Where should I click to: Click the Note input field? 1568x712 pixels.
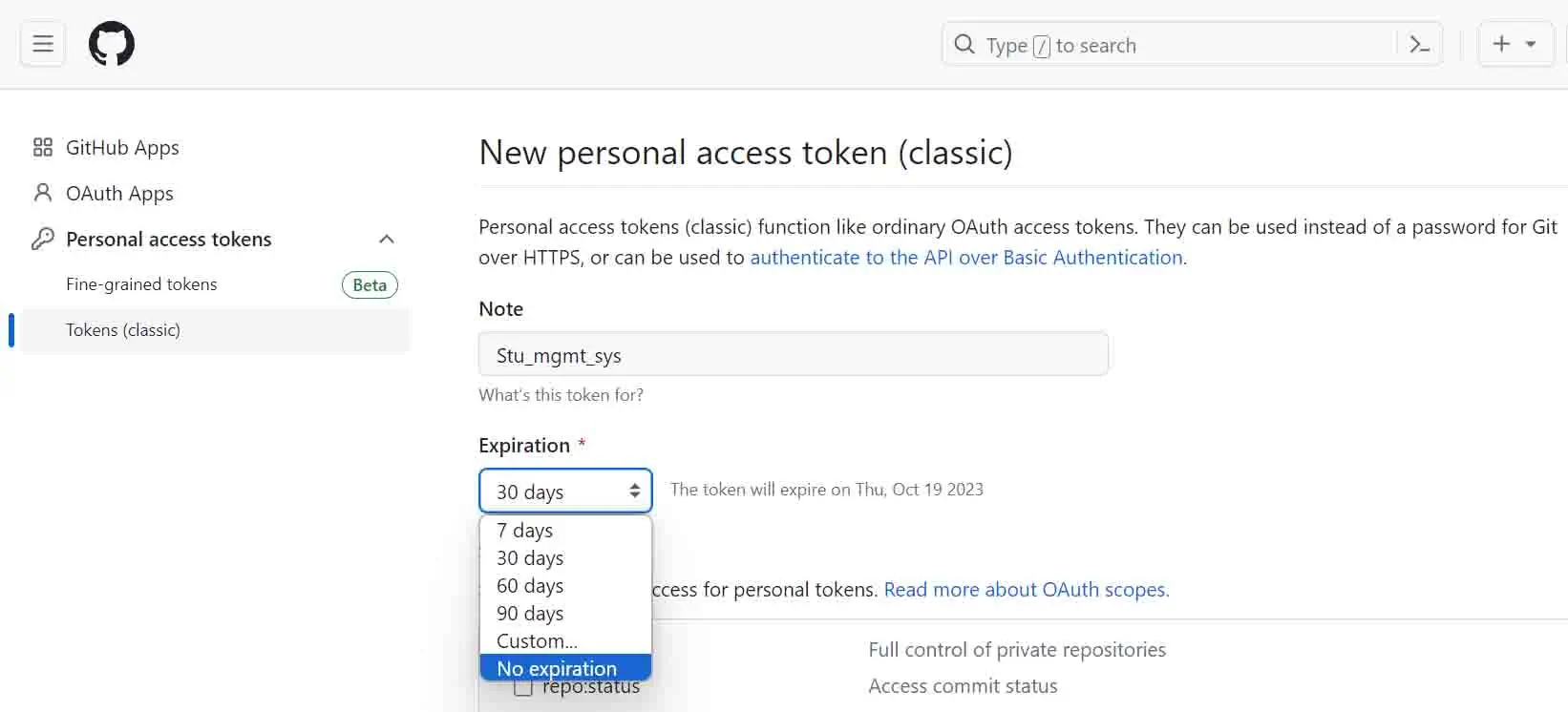point(794,355)
